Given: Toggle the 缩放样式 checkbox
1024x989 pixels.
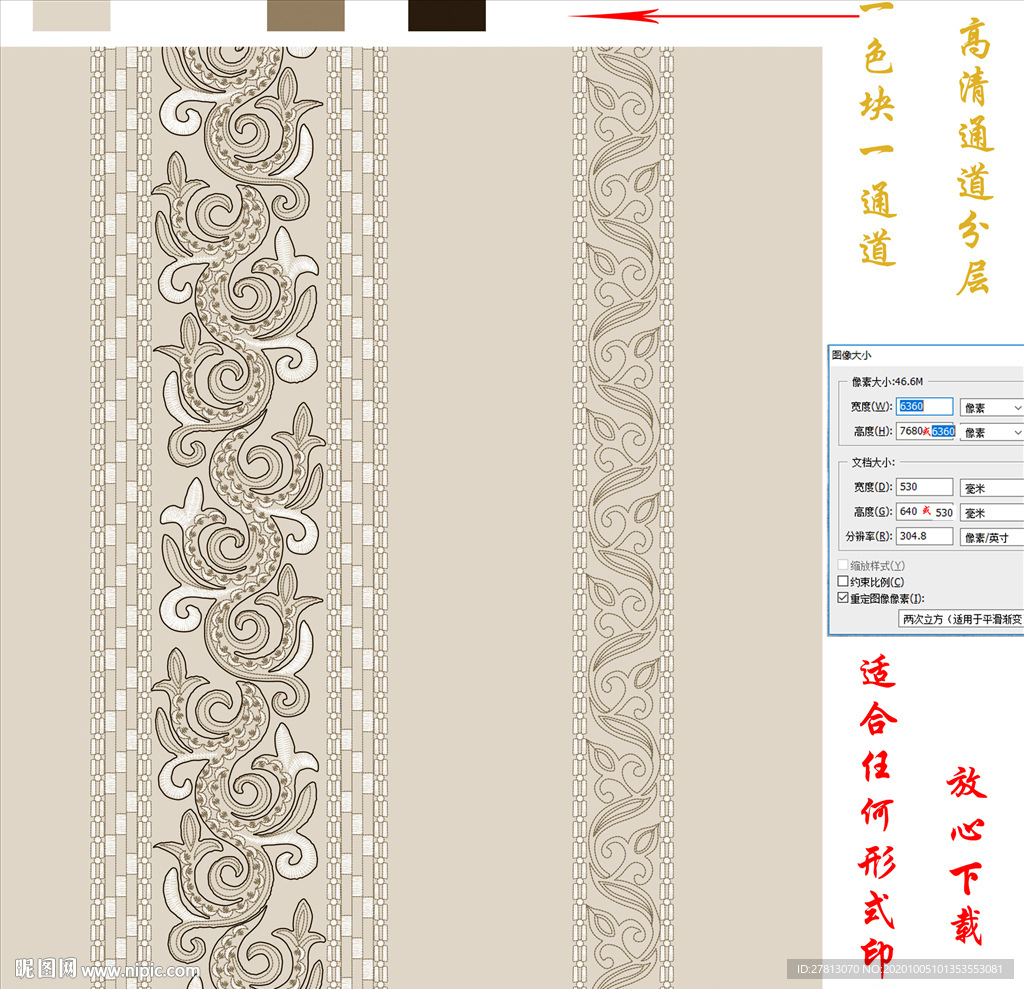Looking at the screenshot, I should click(843, 565).
